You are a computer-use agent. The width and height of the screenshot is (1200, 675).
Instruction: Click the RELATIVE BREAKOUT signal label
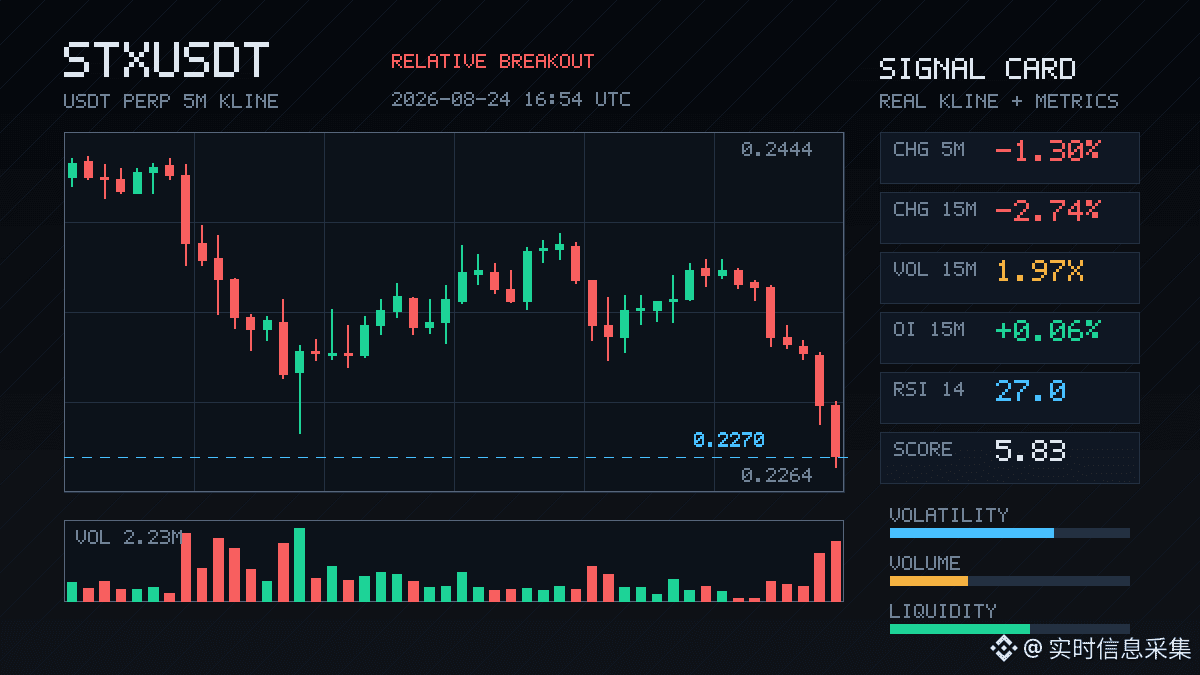492,62
